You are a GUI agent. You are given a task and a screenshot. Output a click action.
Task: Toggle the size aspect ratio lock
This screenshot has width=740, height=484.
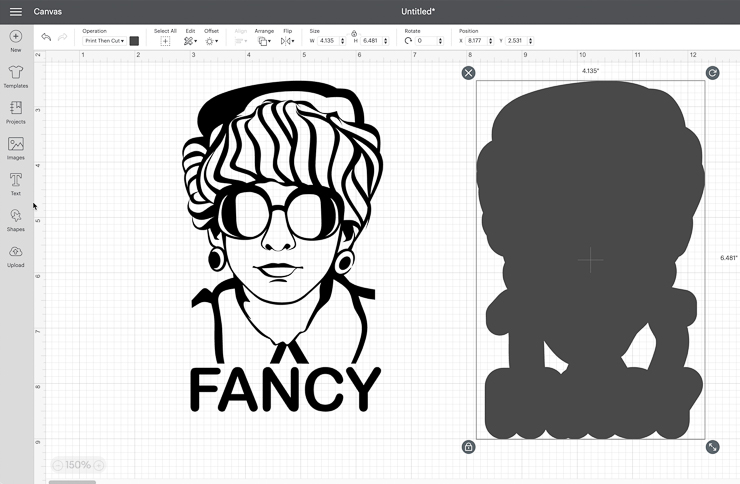[x=354, y=33]
